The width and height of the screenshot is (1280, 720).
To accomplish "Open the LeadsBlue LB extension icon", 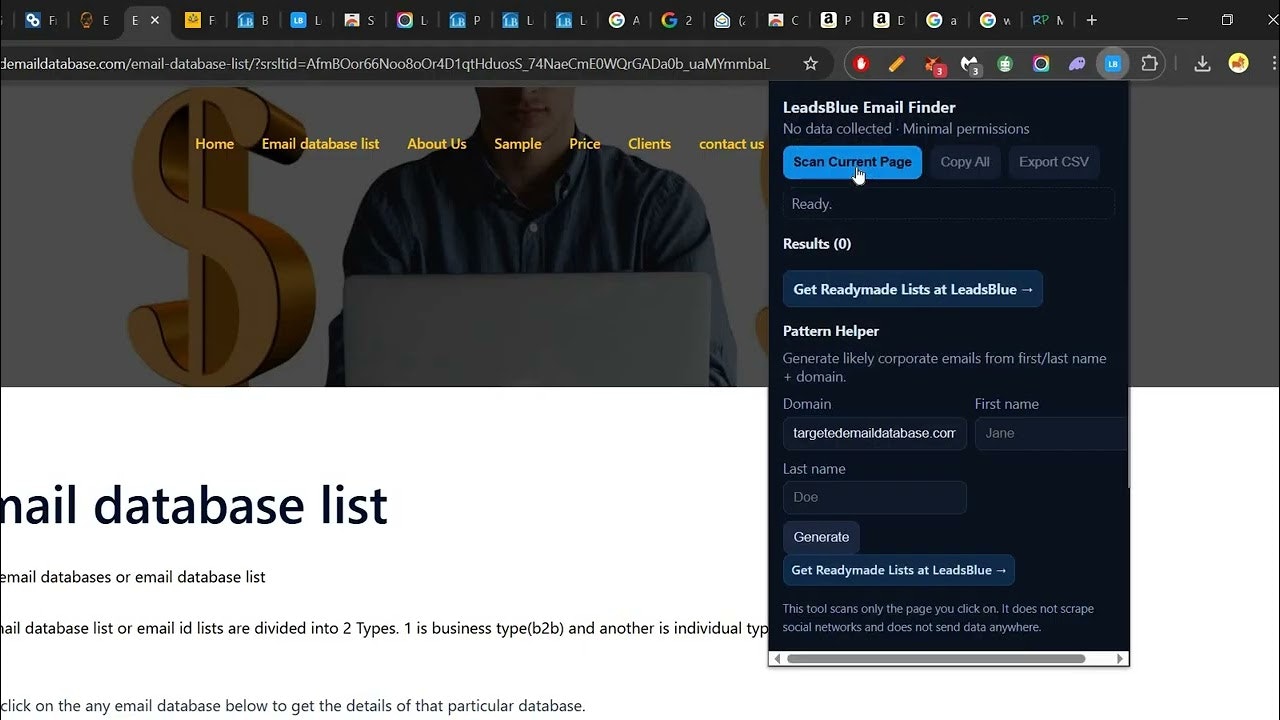I will click(x=1113, y=63).
